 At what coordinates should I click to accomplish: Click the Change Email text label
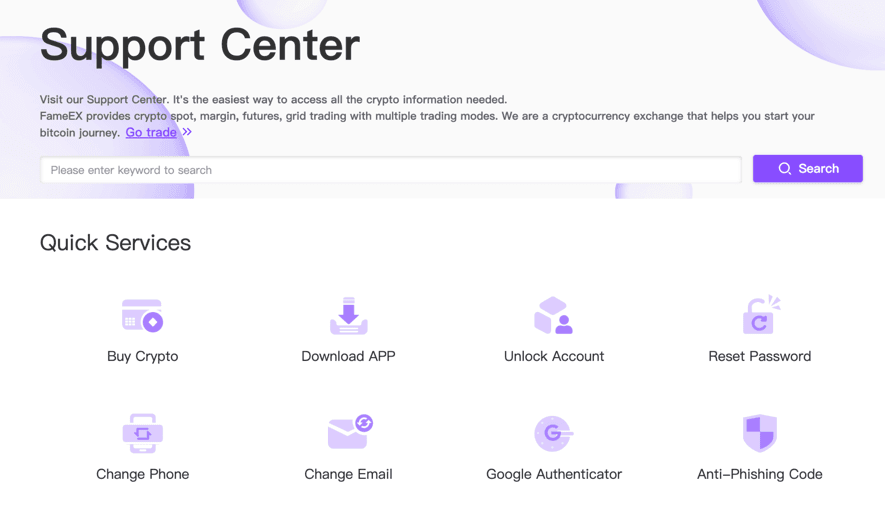[348, 474]
